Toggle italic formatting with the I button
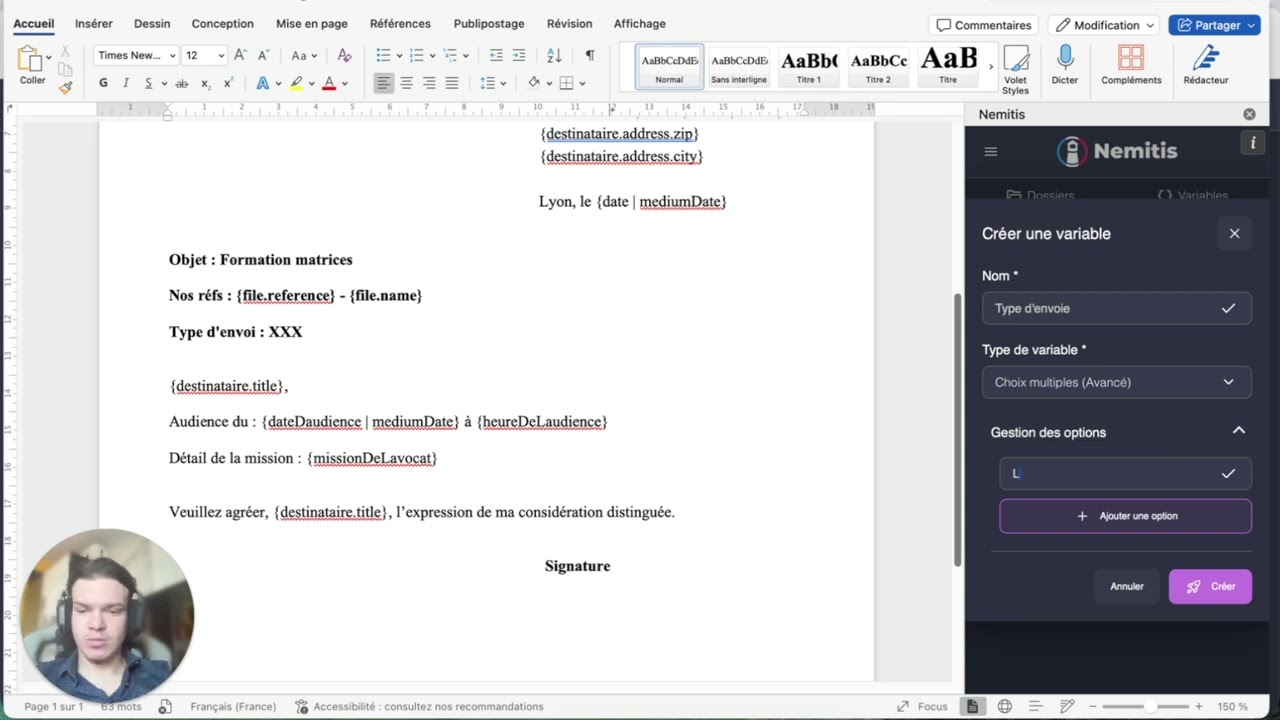 pyautogui.click(x=126, y=83)
